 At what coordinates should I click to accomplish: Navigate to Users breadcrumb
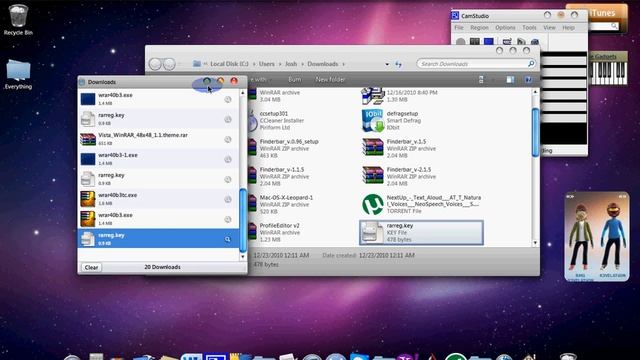[x=267, y=64]
